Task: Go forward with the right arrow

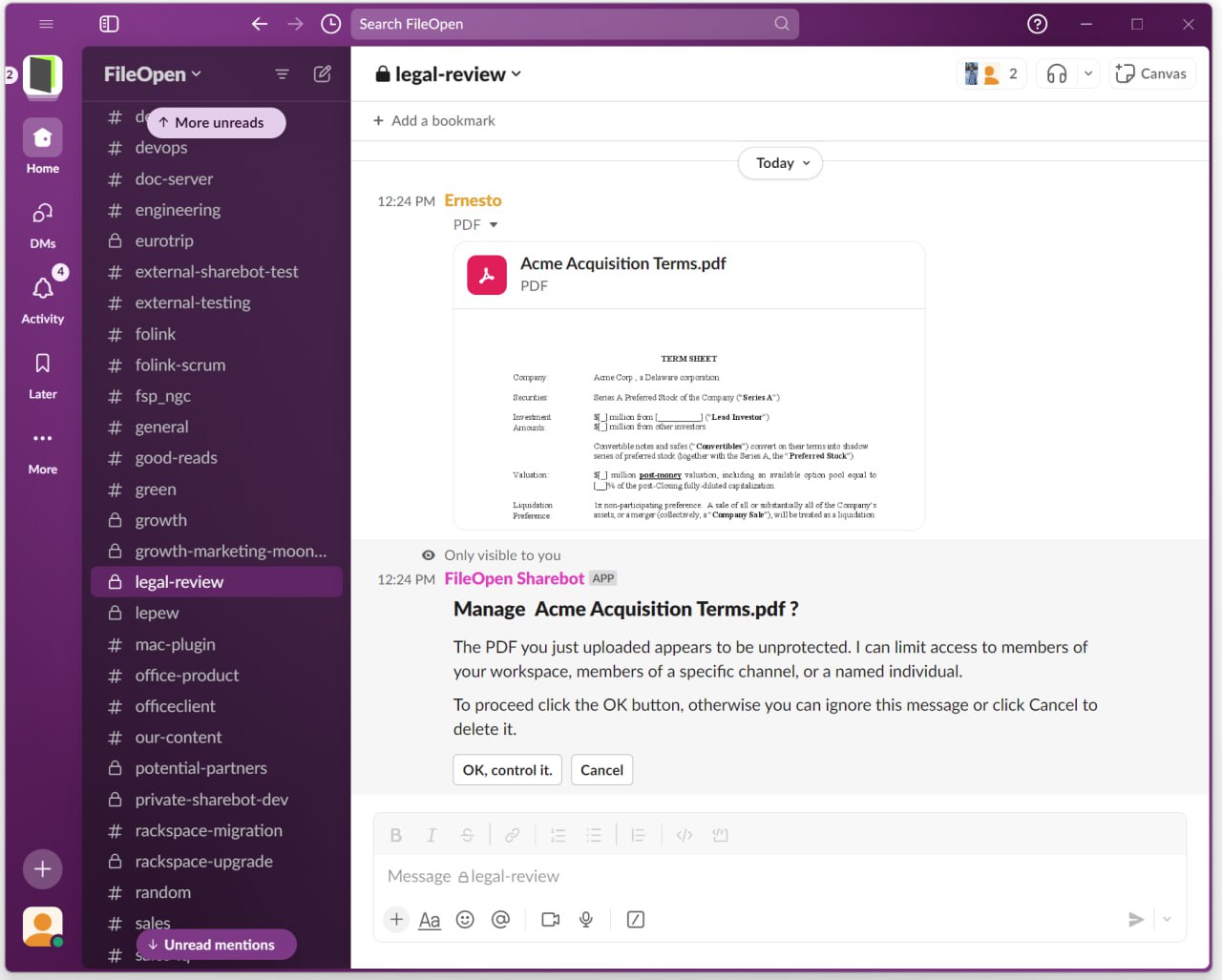Action: click(295, 24)
